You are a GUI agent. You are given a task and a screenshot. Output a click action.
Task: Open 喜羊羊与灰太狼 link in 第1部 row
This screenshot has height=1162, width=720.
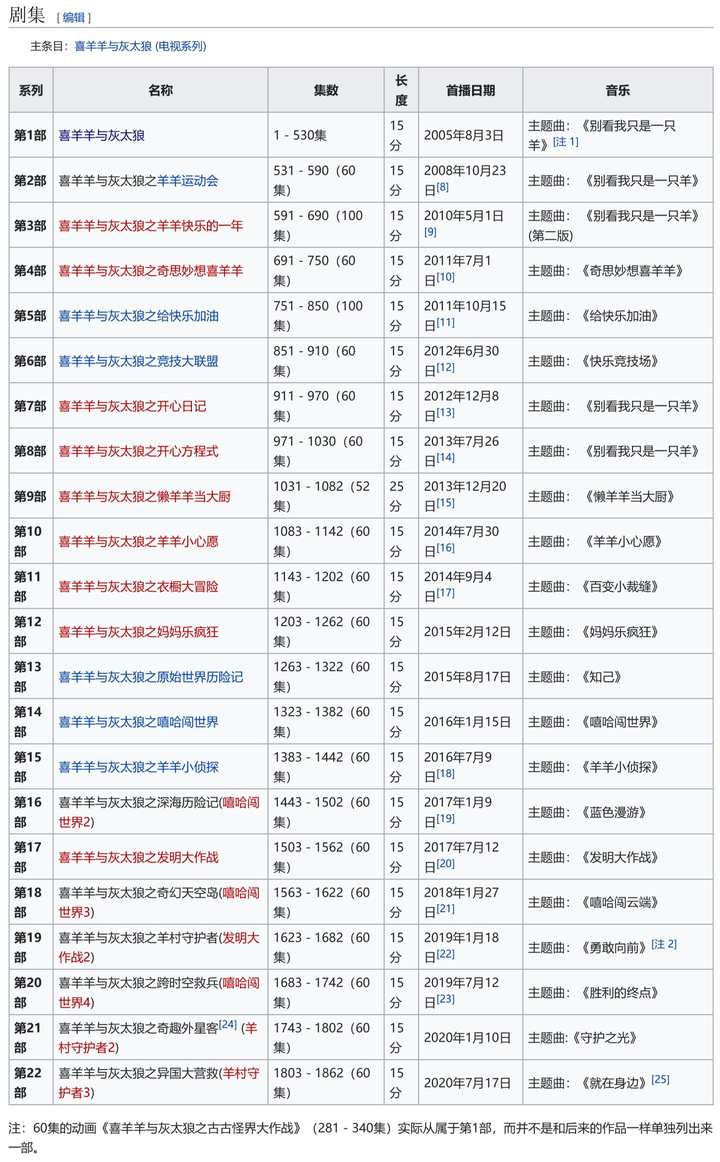pyautogui.click(x=101, y=135)
